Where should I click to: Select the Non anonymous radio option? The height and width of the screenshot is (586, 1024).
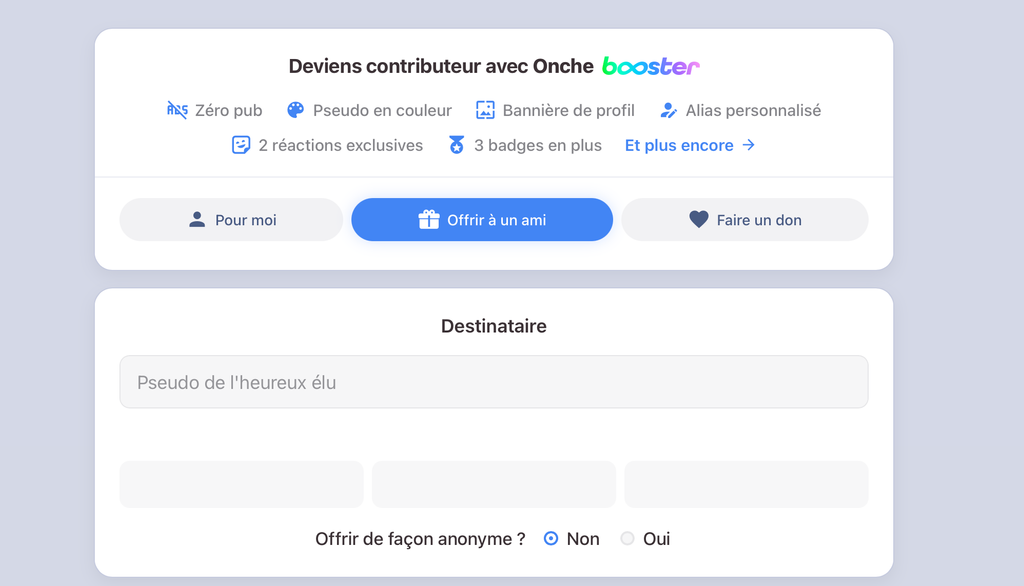click(x=551, y=538)
